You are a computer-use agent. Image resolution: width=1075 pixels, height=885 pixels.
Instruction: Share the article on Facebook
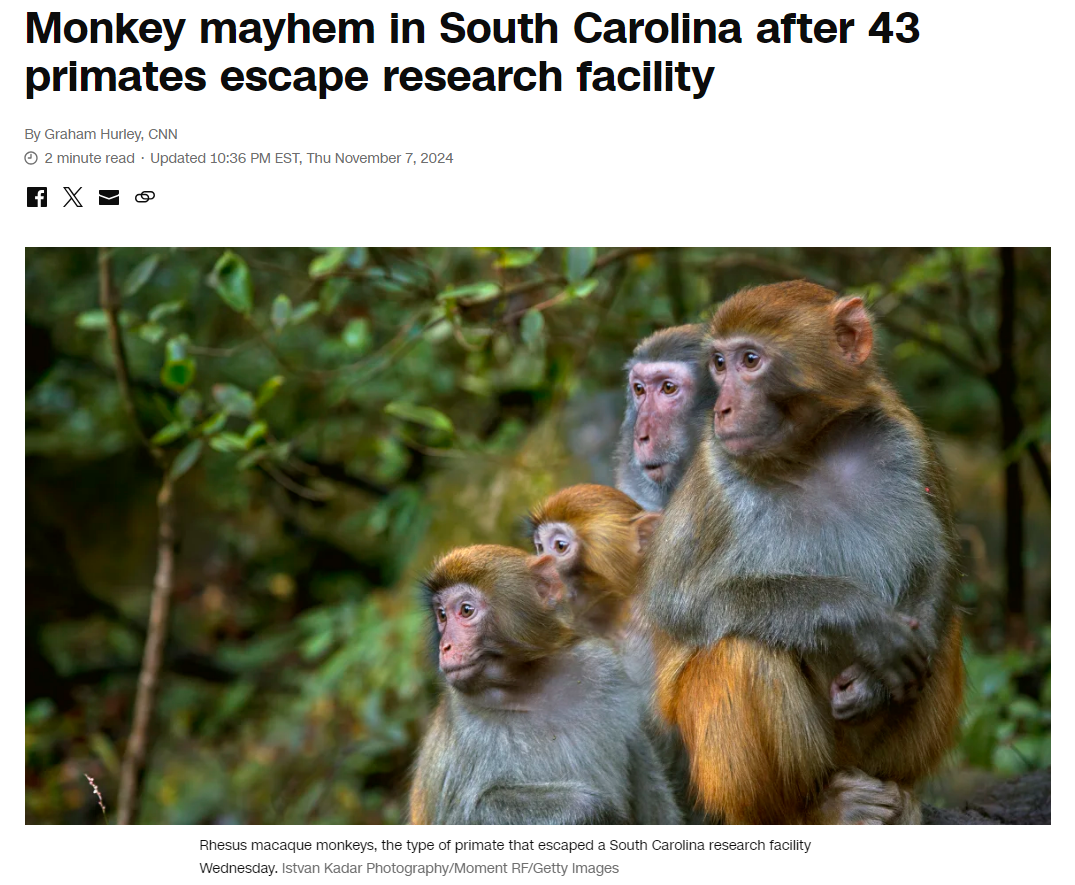(x=37, y=197)
